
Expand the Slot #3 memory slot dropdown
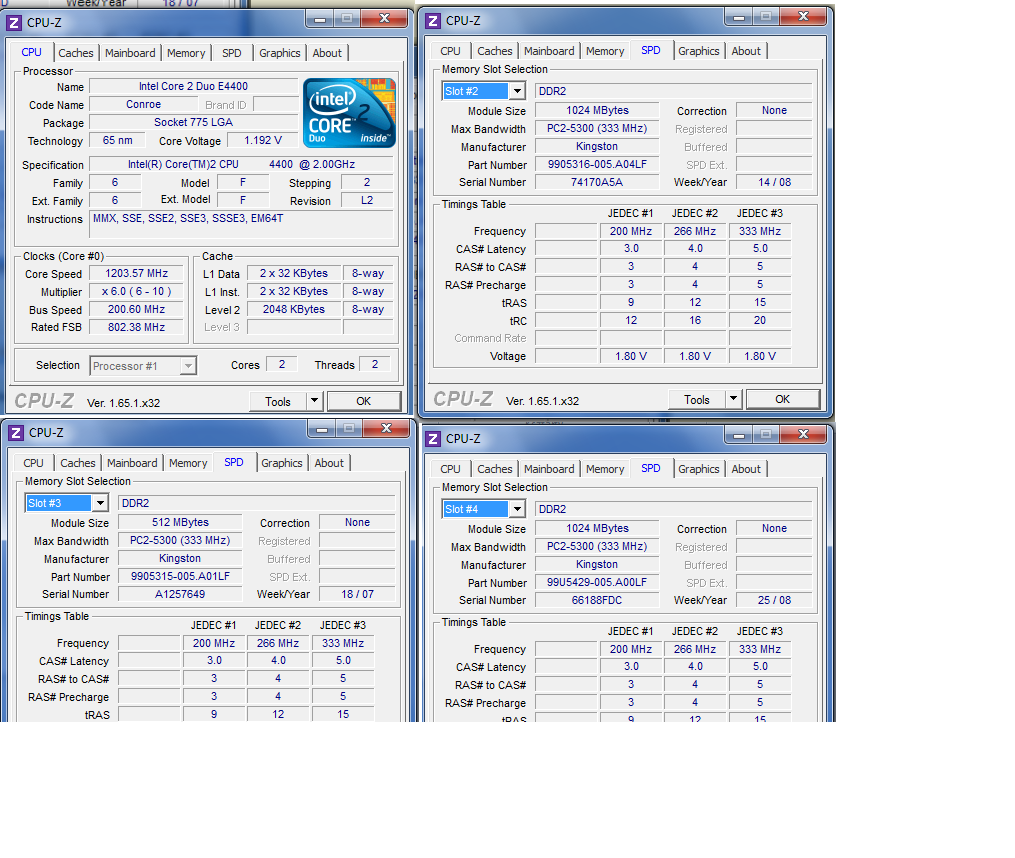pyautogui.click(x=100, y=503)
